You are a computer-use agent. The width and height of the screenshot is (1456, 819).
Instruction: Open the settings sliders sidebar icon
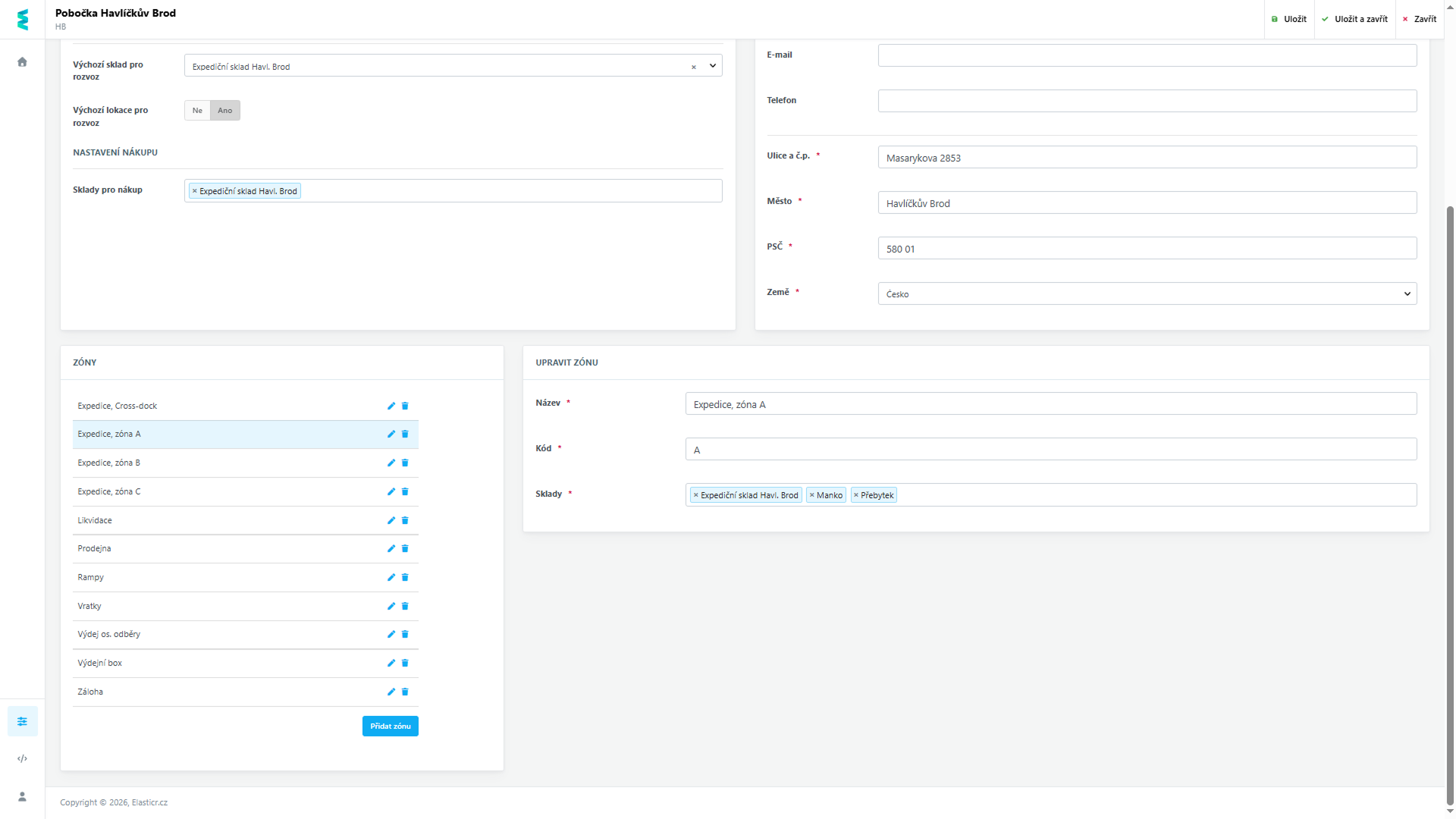(x=22, y=721)
